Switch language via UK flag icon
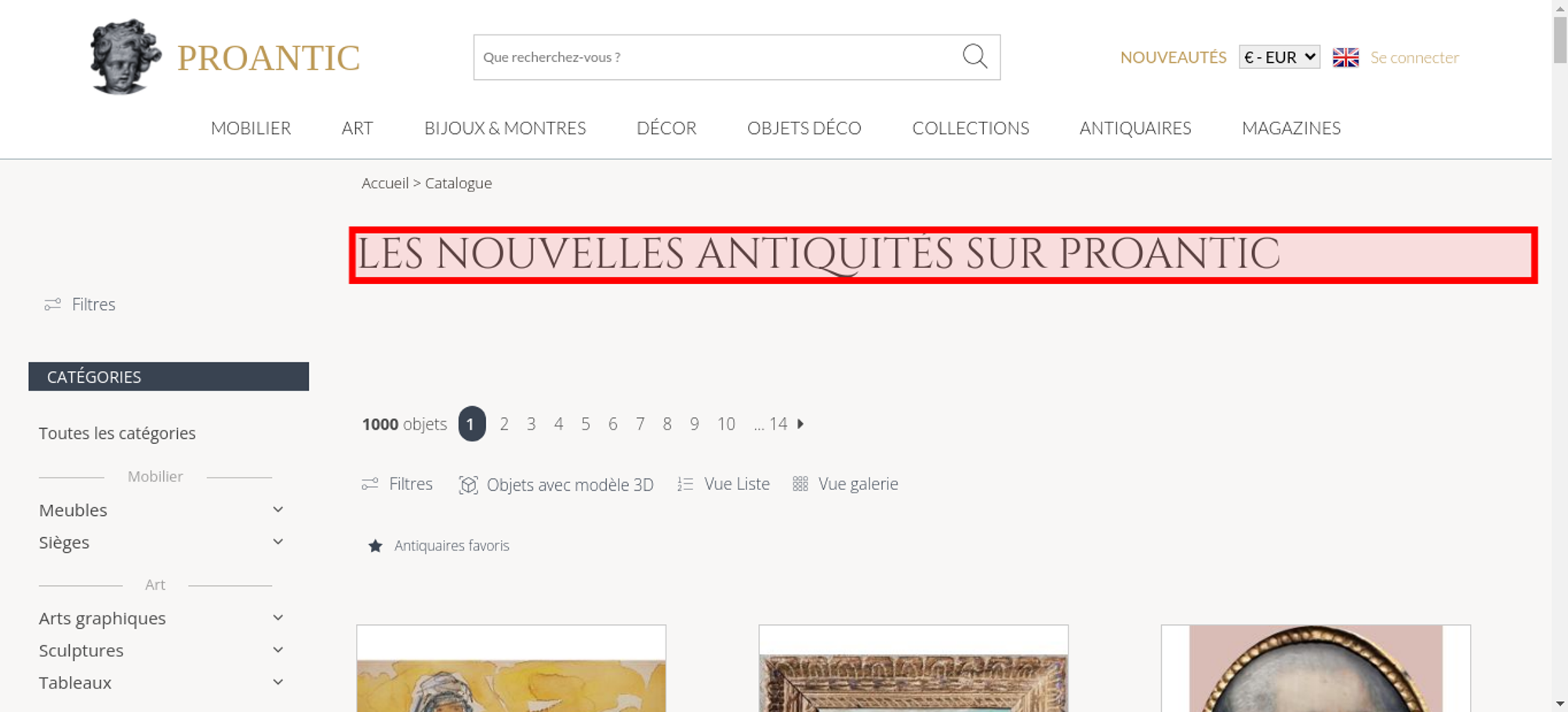1568x712 pixels. (1345, 57)
